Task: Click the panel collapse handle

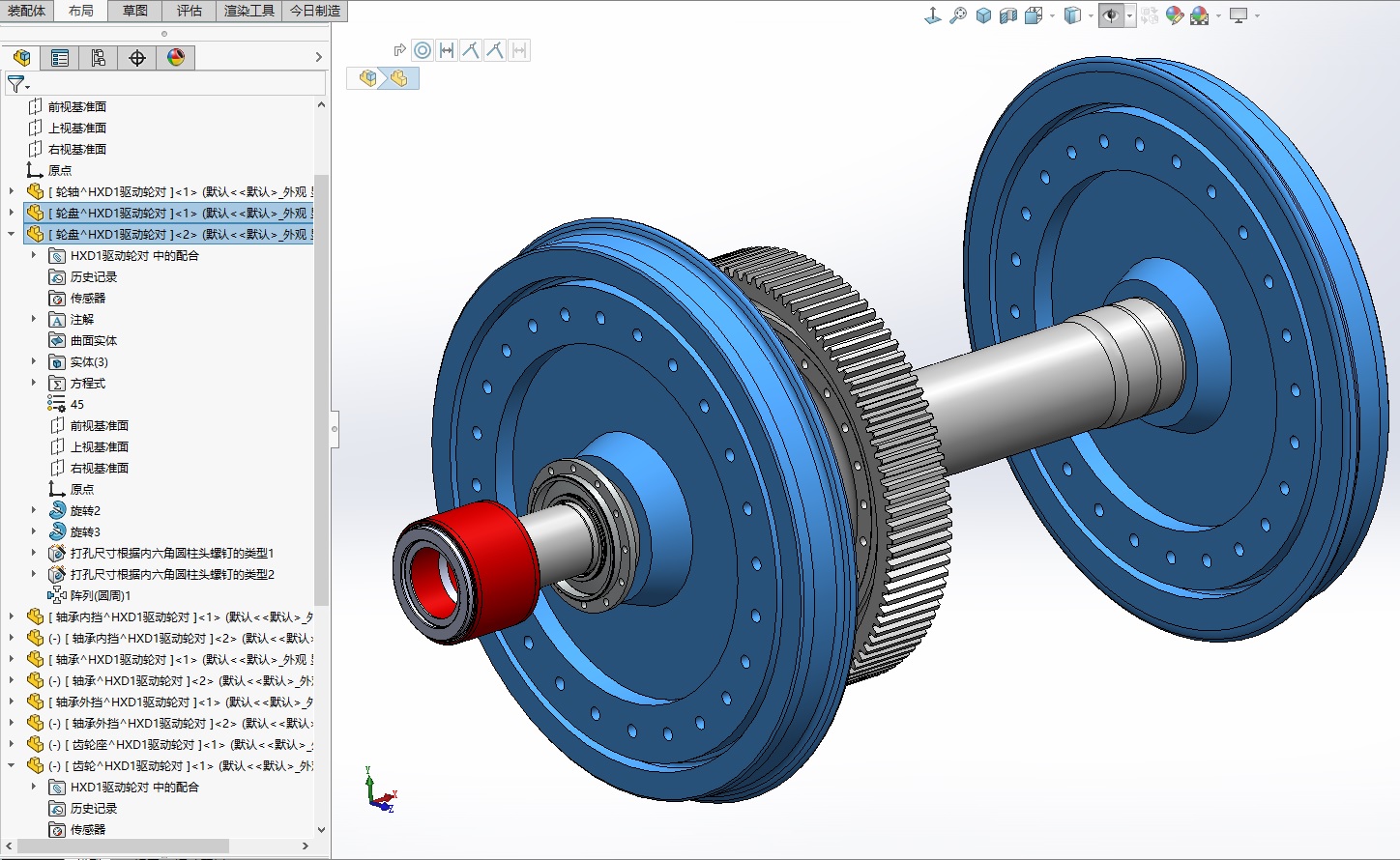Action: pyautogui.click(x=335, y=428)
